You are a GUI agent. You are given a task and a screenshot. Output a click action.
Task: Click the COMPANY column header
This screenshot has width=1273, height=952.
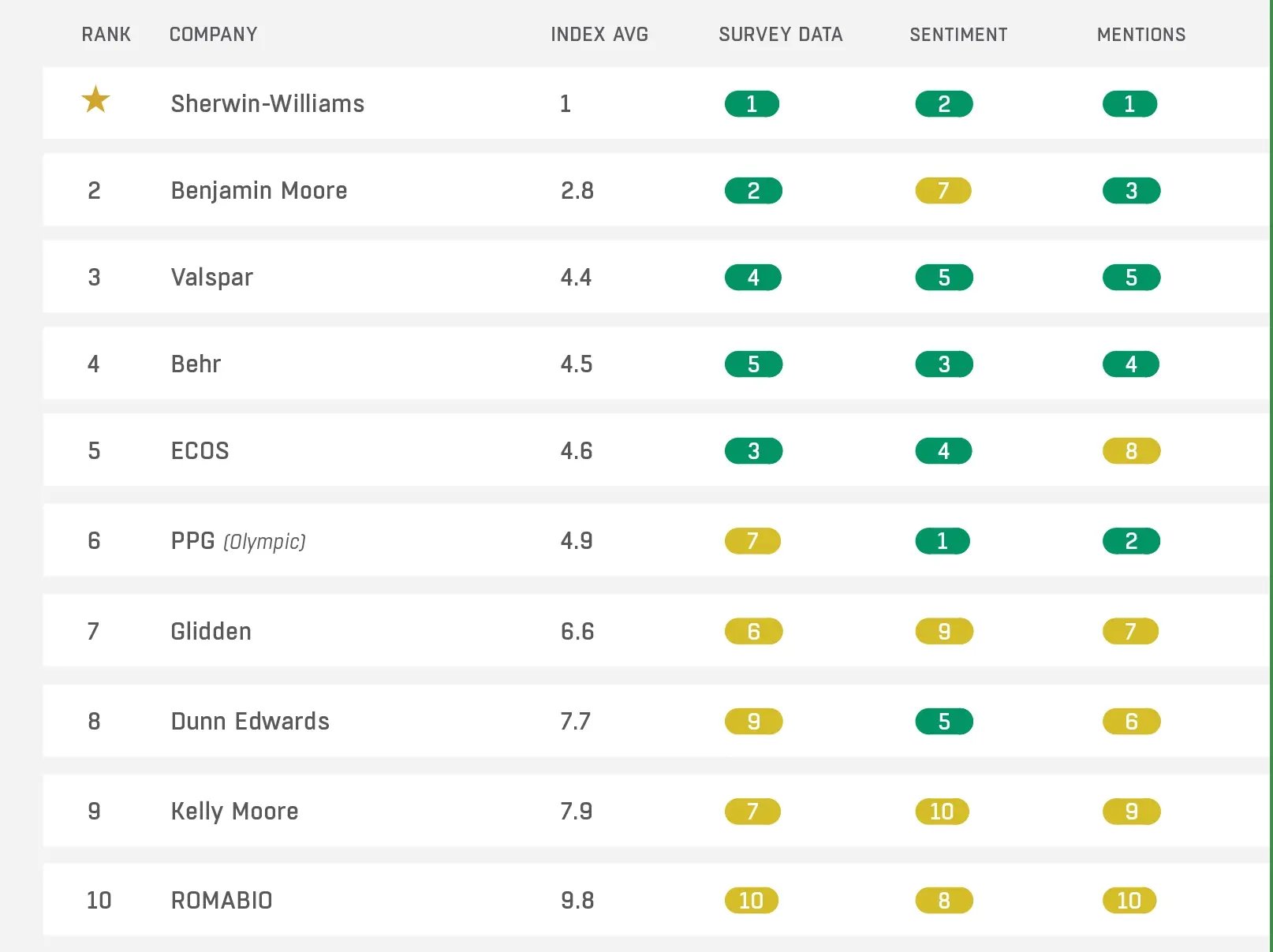coord(213,35)
